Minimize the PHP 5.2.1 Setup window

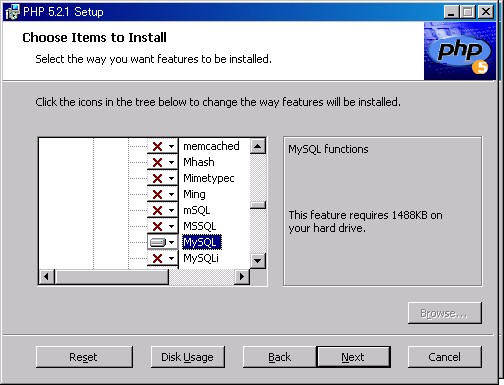click(x=451, y=12)
